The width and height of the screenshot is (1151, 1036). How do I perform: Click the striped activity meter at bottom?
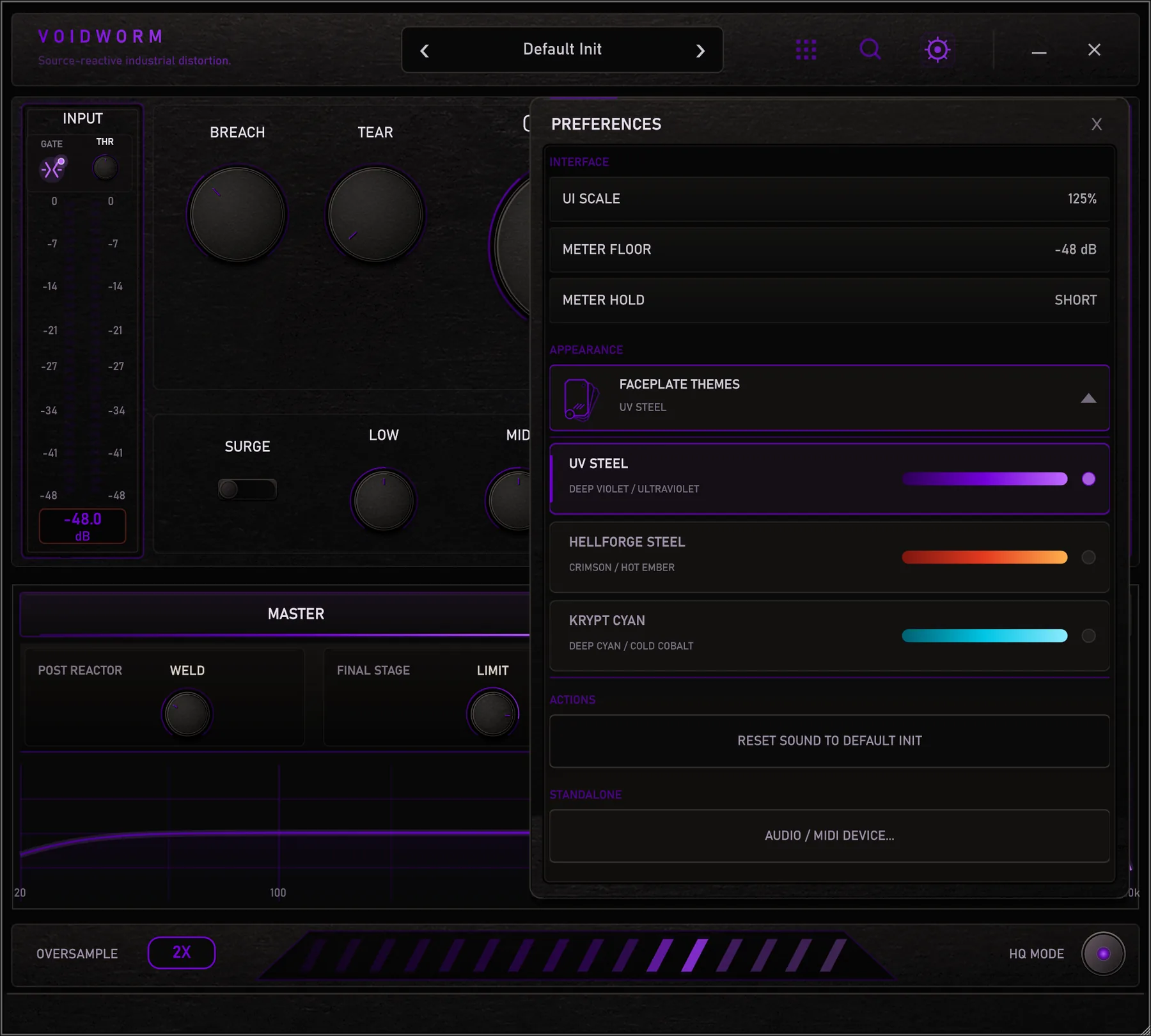(575, 955)
